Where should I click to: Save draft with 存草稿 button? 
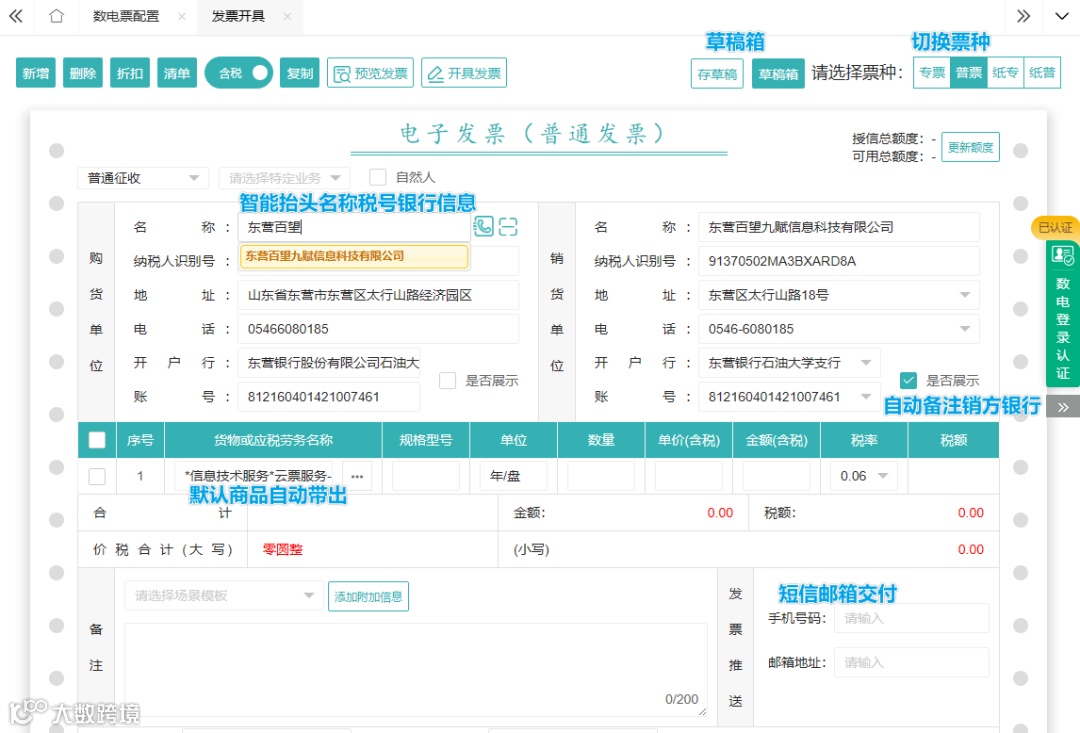(717, 74)
